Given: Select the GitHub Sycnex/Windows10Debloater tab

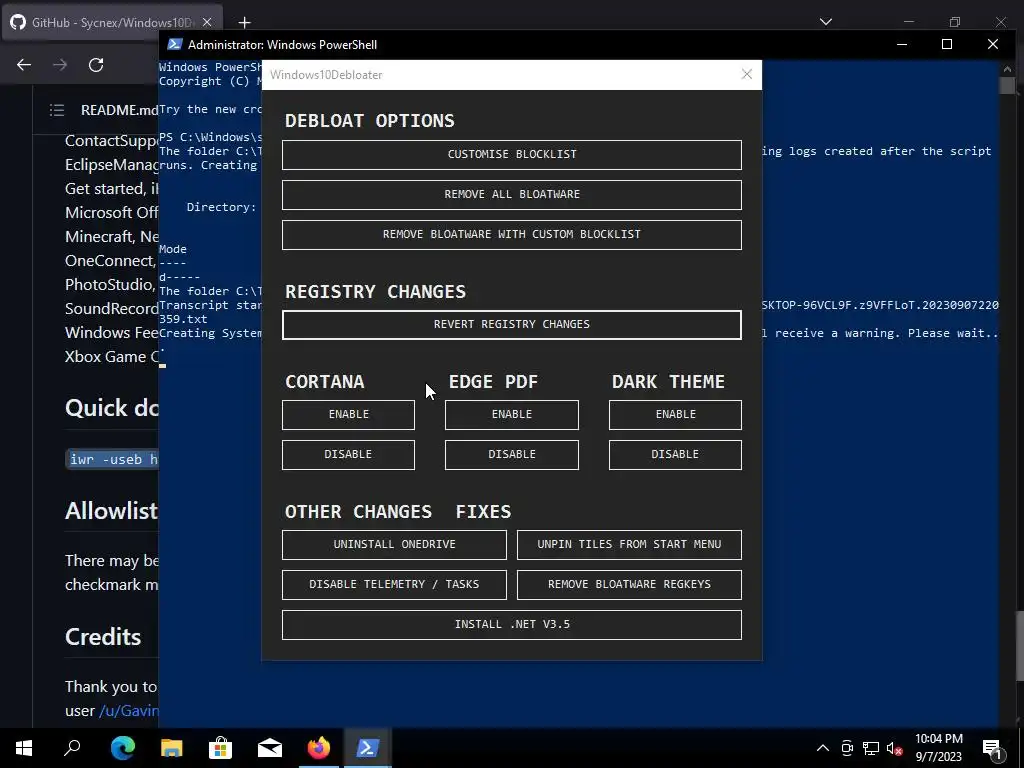Looking at the screenshot, I should click(112, 22).
